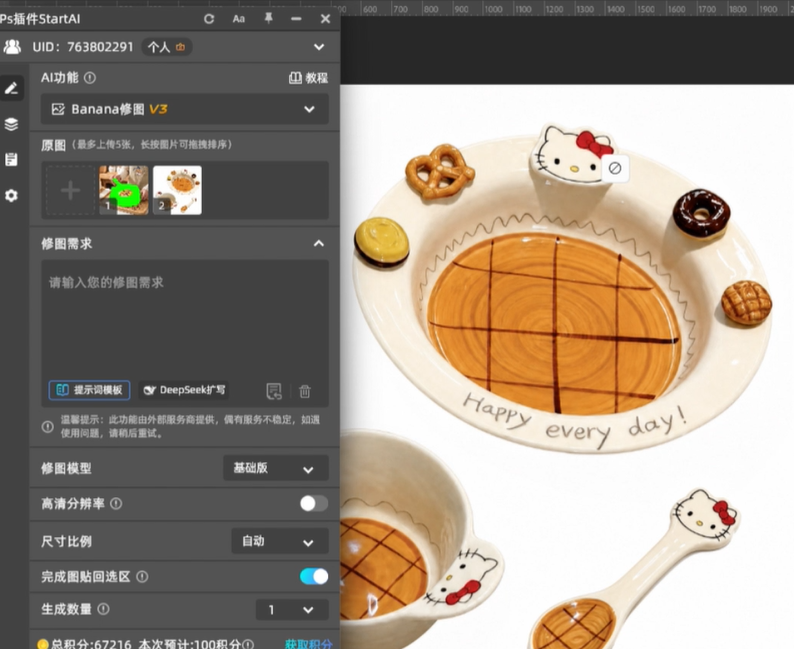The height and width of the screenshot is (649, 794).
Task: Open the 生成数量 count dropdown
Action: pyautogui.click(x=292, y=610)
